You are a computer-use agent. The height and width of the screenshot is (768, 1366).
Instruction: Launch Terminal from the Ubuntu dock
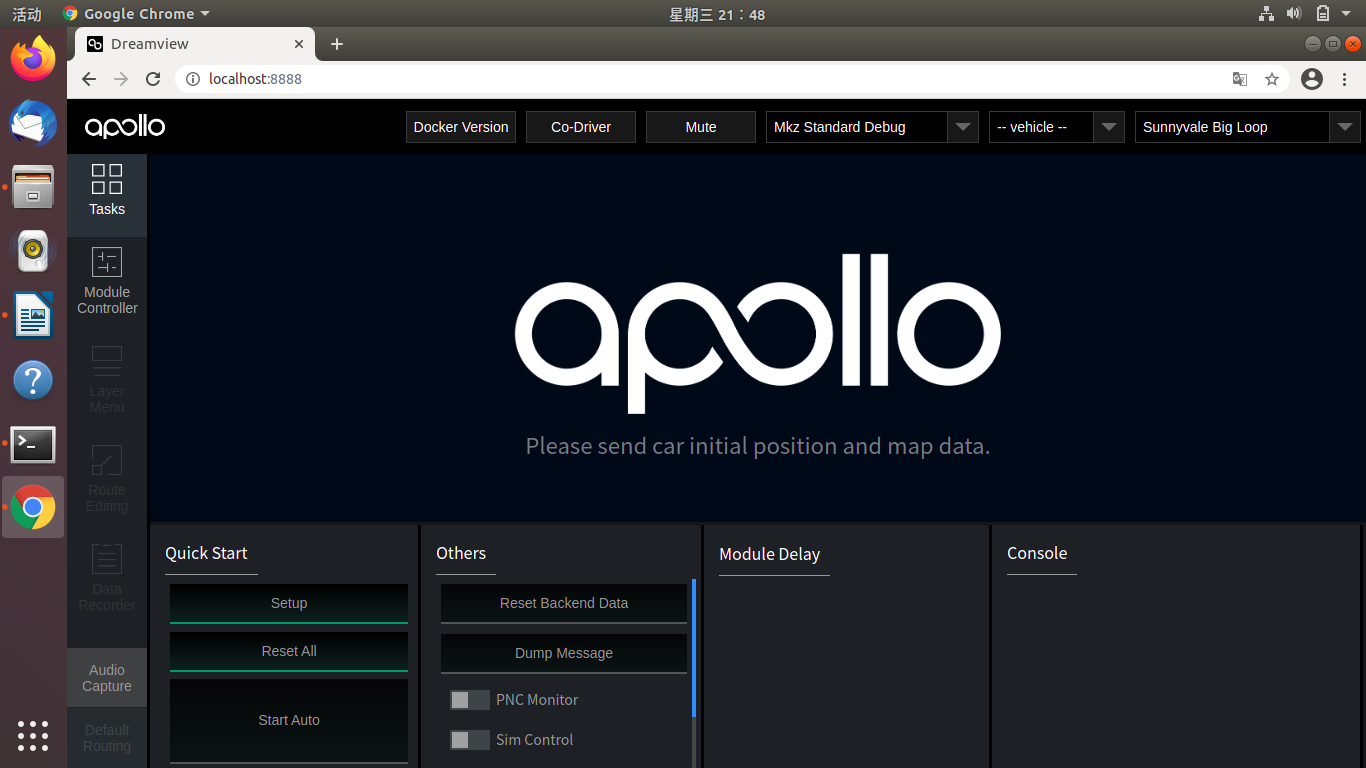(33, 444)
